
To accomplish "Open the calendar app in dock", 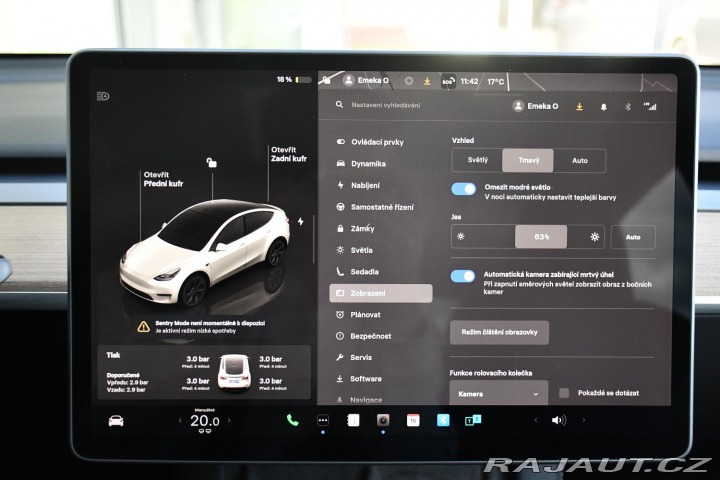I will click(x=413, y=420).
